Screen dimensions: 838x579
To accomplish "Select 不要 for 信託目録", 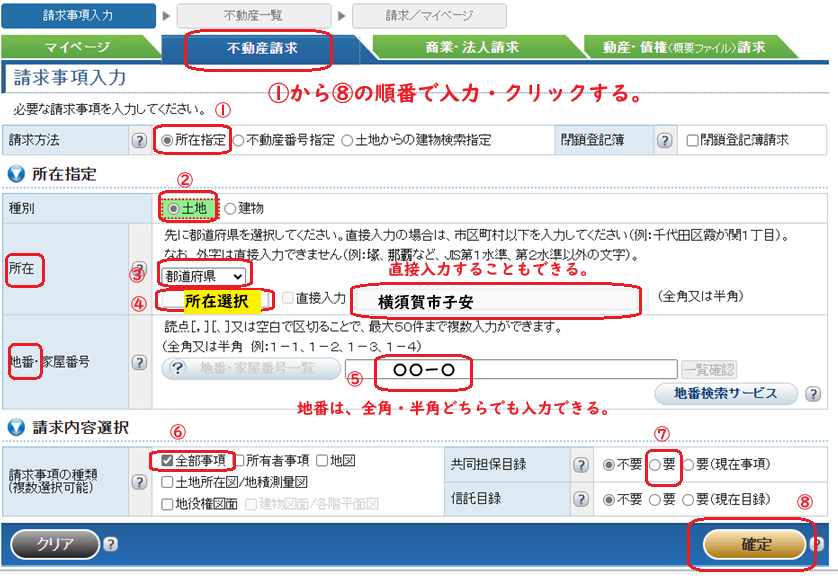I will pos(609,500).
